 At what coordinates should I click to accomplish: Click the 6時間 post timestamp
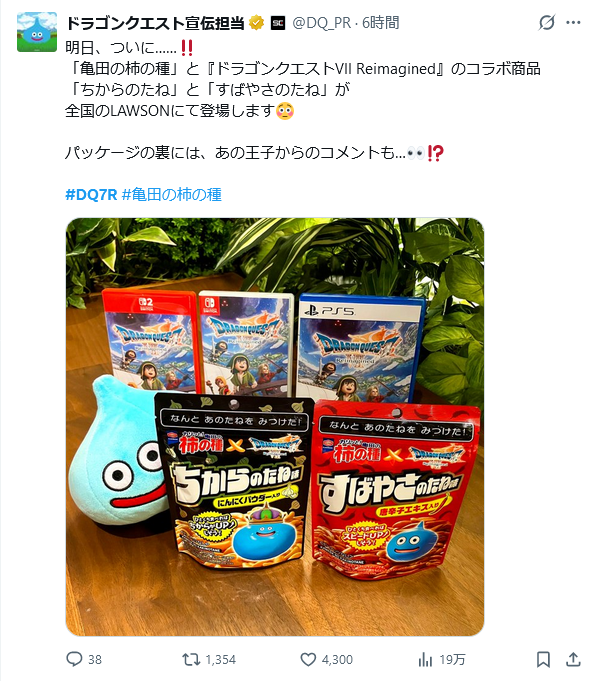381,23
